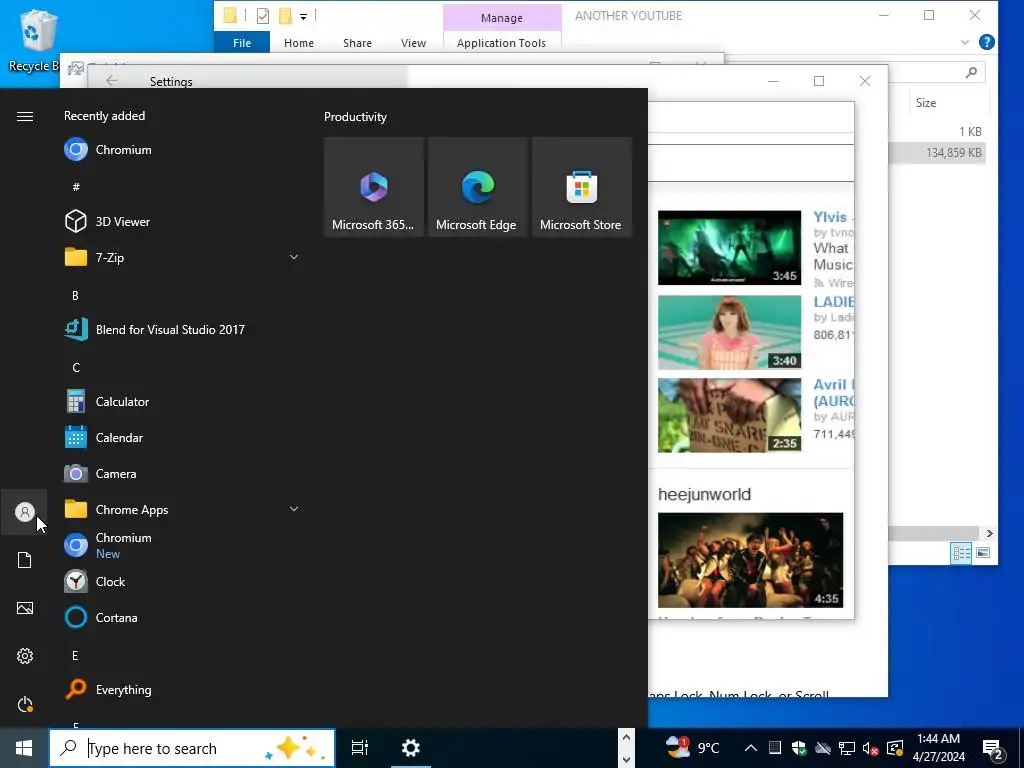Viewport: 1024px width, 768px height.
Task: Open Pictures from Start sidebar
Action: pyautogui.click(x=25, y=608)
